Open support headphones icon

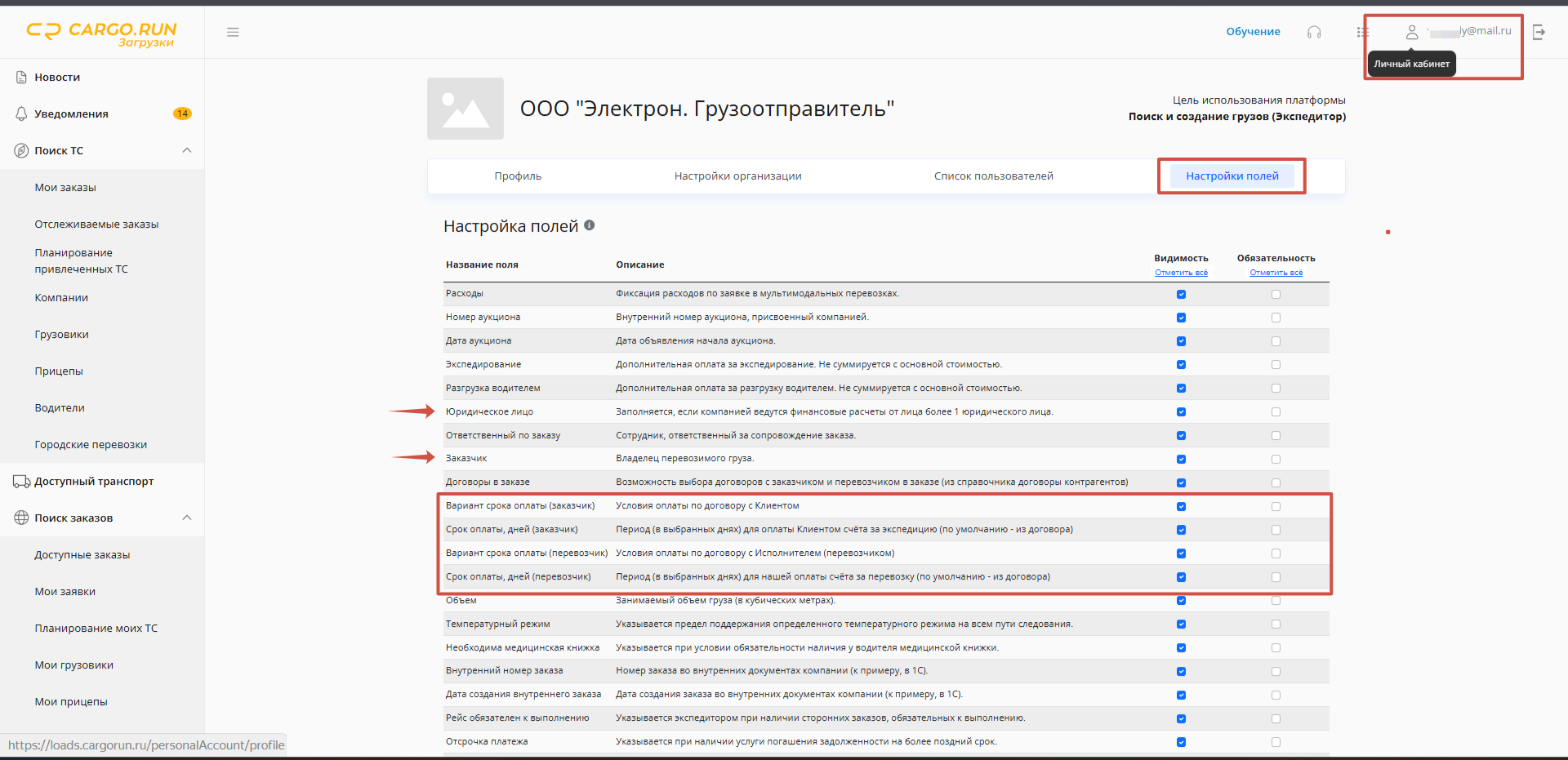point(1314,32)
